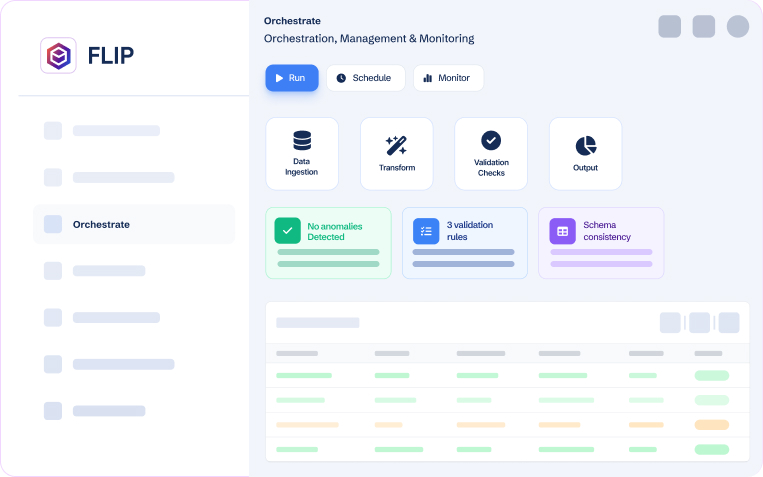Image resolution: width=763 pixels, height=477 pixels.
Task: Click the FLIP logo icon
Action: [58, 56]
